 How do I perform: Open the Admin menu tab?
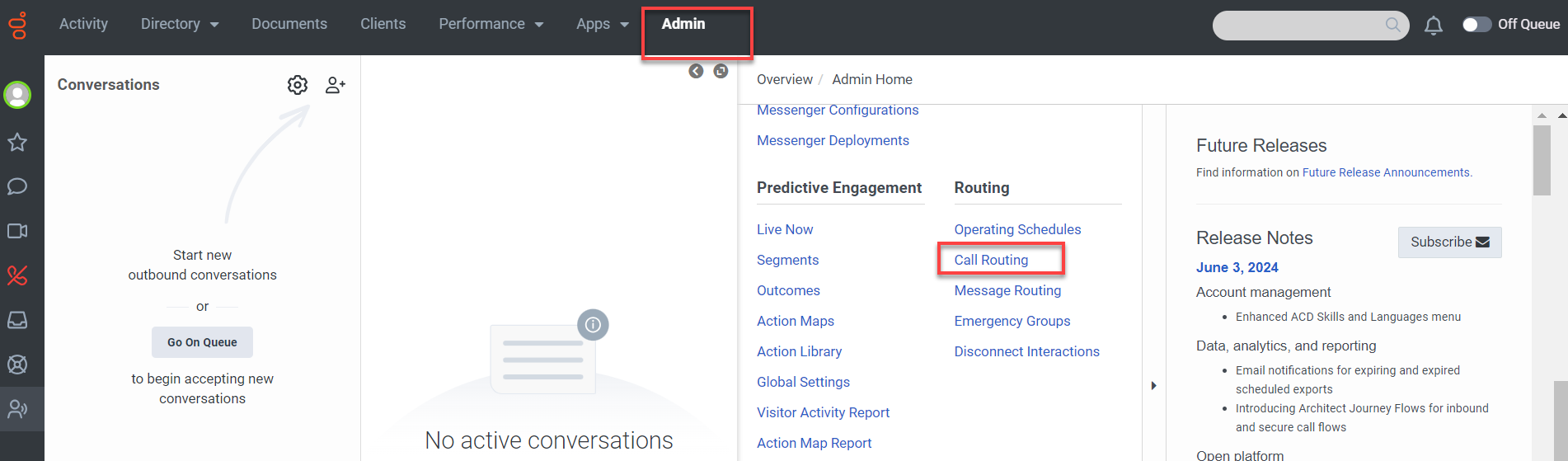683,24
